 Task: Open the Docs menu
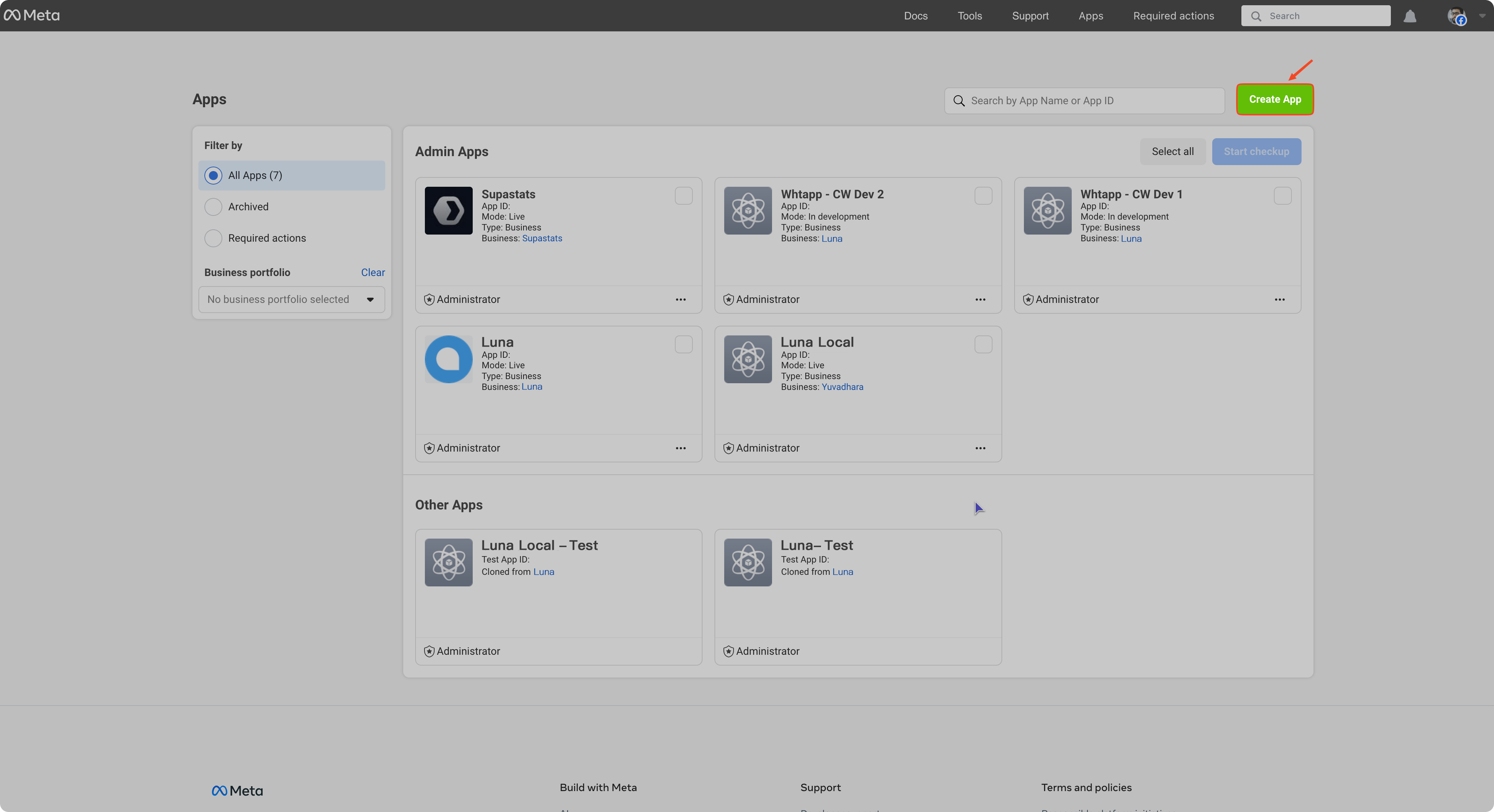click(916, 16)
